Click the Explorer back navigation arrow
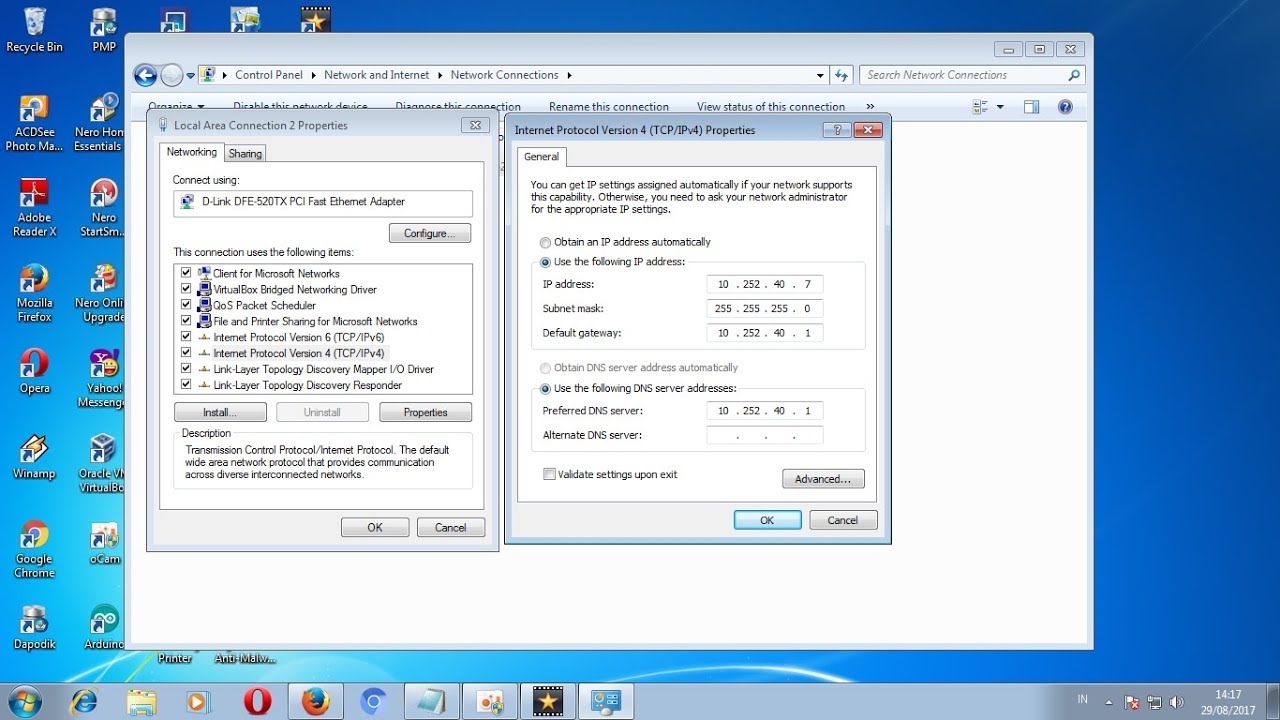Screen dimensions: 1280x720 pos(146,75)
